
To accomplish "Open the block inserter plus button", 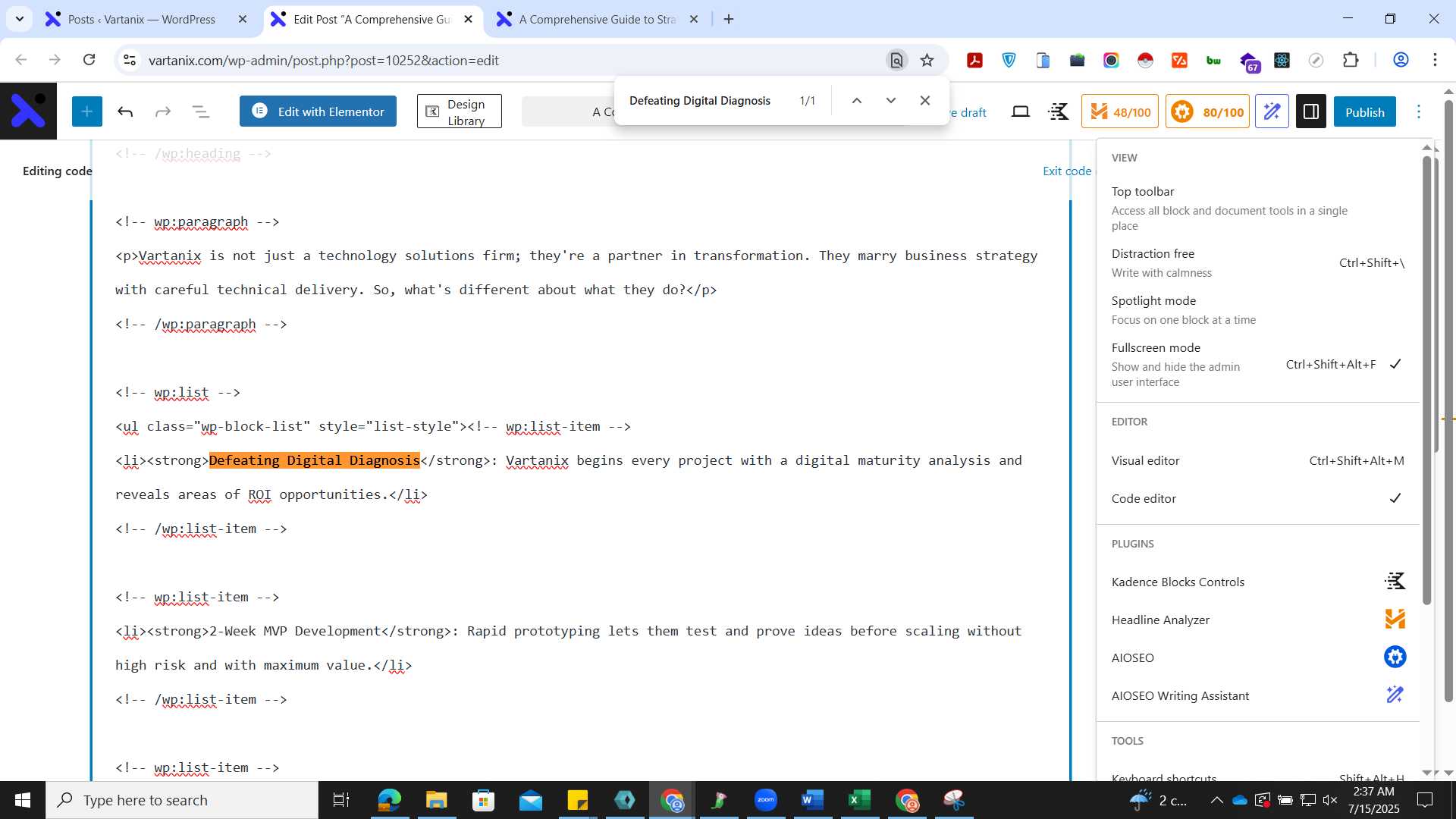I will click(x=87, y=111).
